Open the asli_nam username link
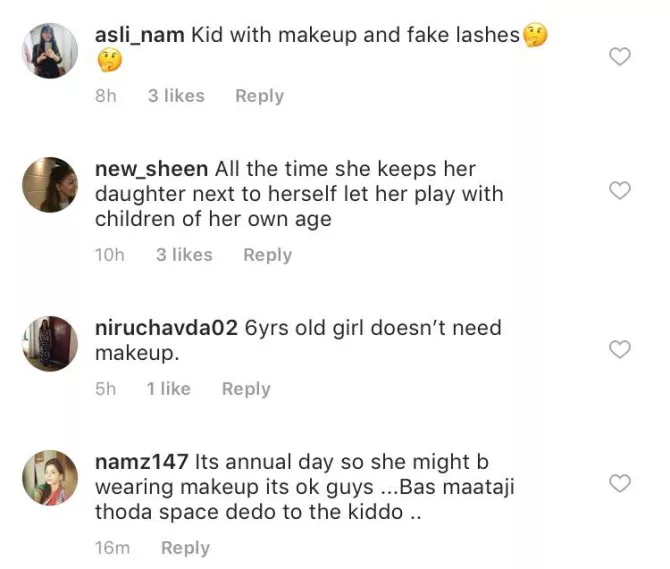 point(139,35)
